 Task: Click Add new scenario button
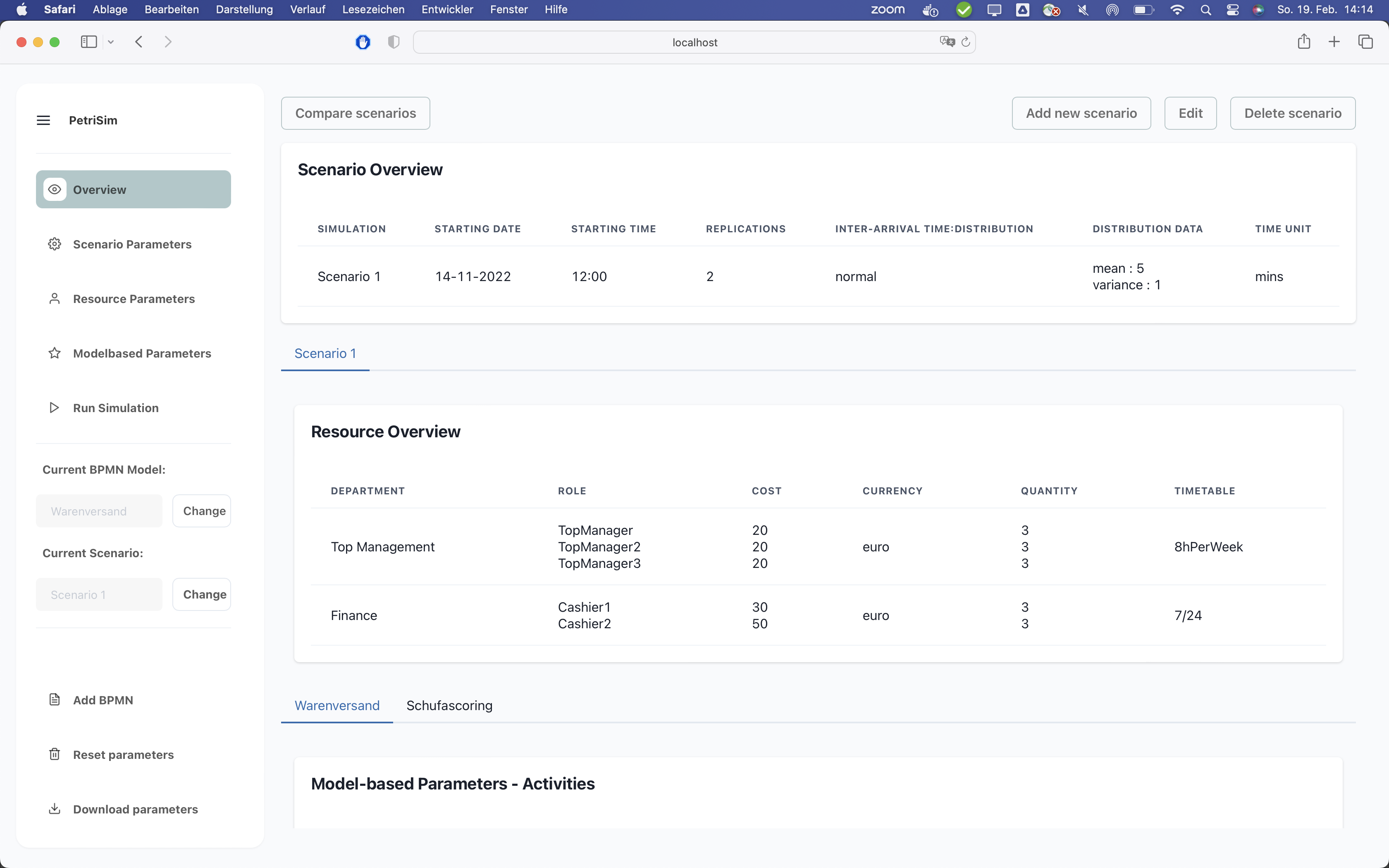coord(1081,113)
